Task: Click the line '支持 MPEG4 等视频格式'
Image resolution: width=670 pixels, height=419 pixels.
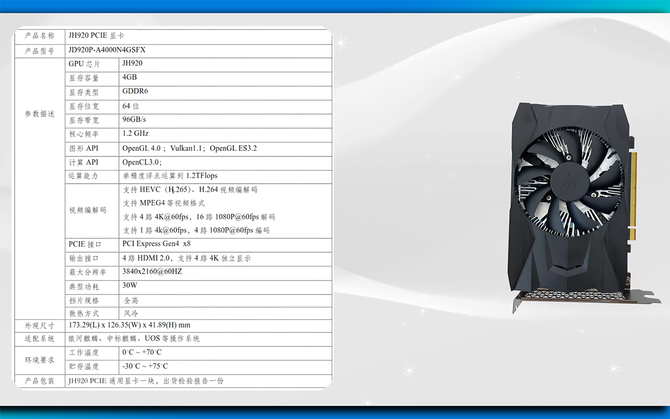Action: pyautogui.click(x=164, y=203)
